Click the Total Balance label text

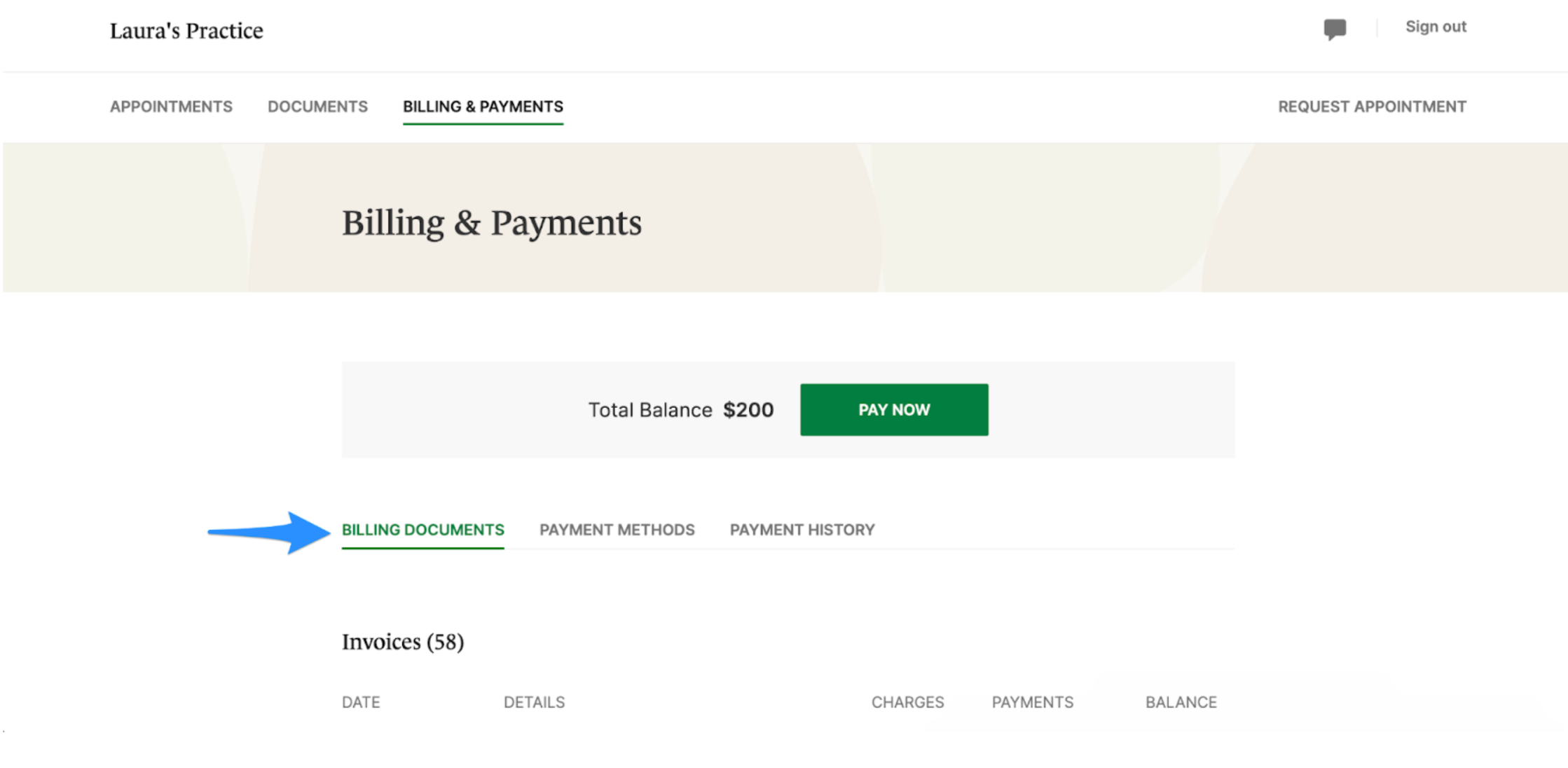(649, 410)
